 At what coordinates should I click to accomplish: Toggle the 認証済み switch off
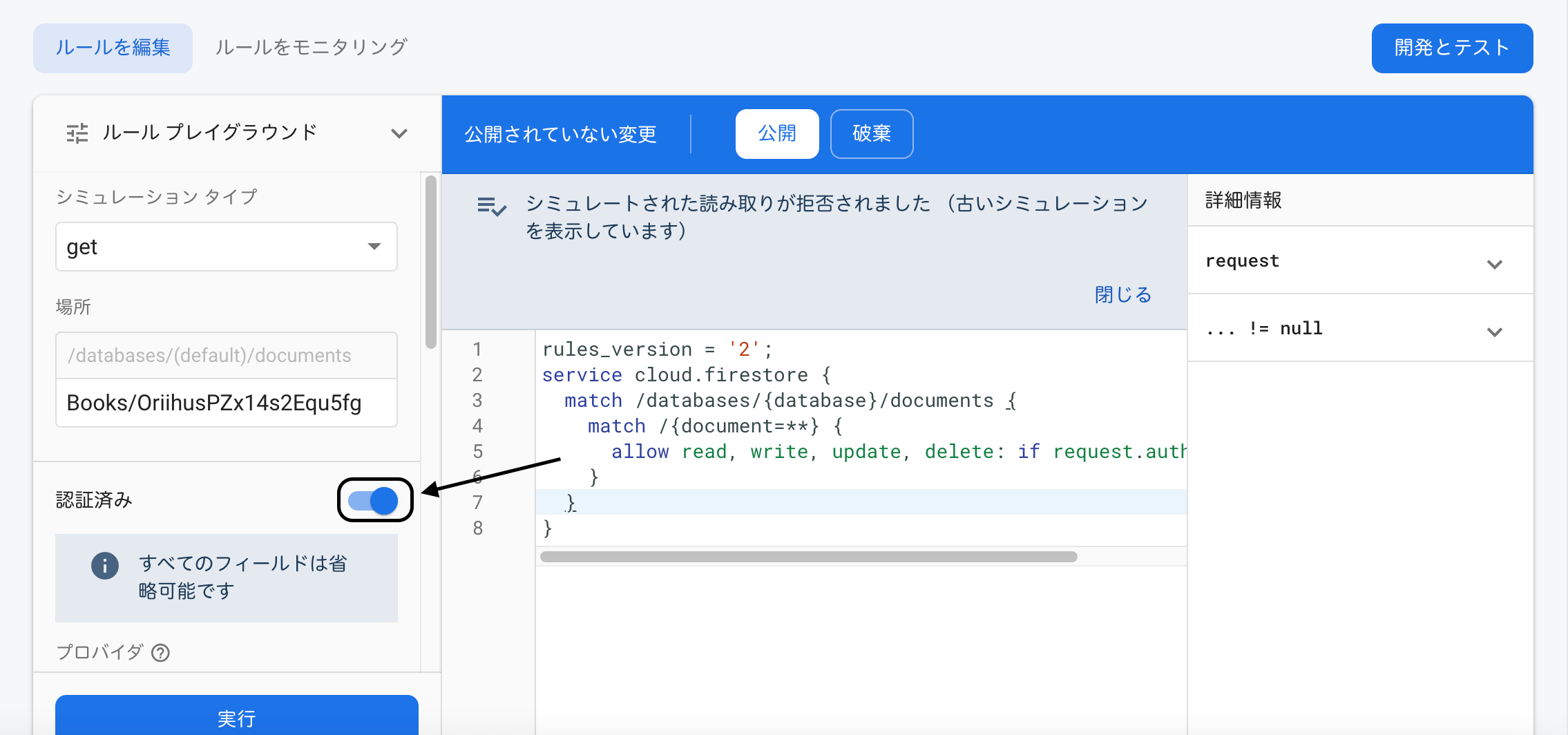[x=374, y=500]
